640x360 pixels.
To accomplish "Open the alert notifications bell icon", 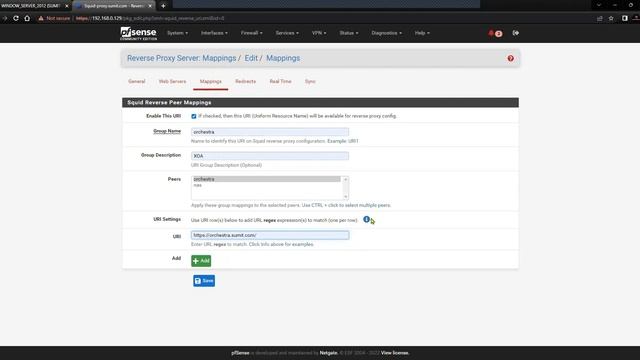I will click(491, 33).
